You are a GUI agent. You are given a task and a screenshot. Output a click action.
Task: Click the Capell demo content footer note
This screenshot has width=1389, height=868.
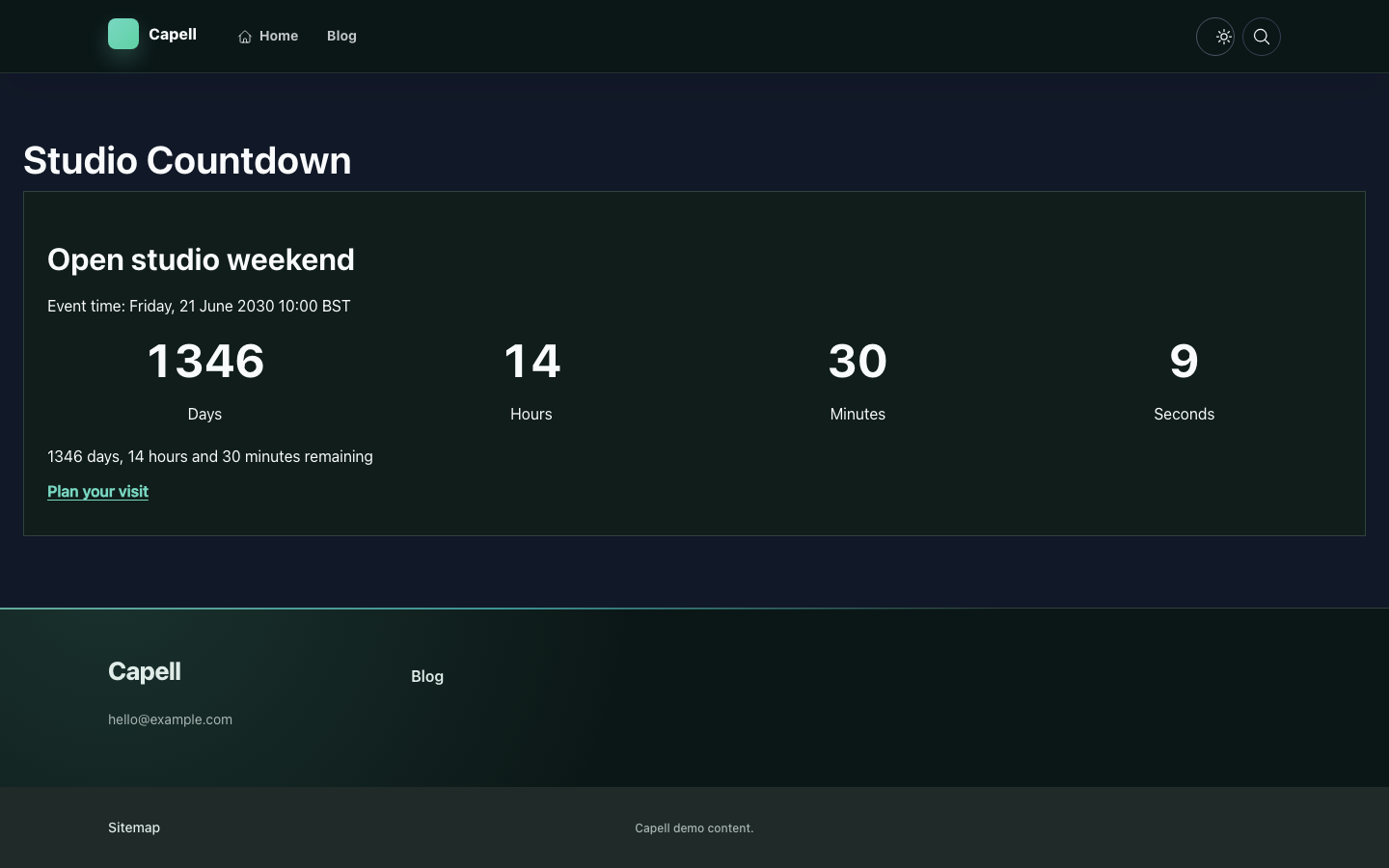click(x=694, y=828)
